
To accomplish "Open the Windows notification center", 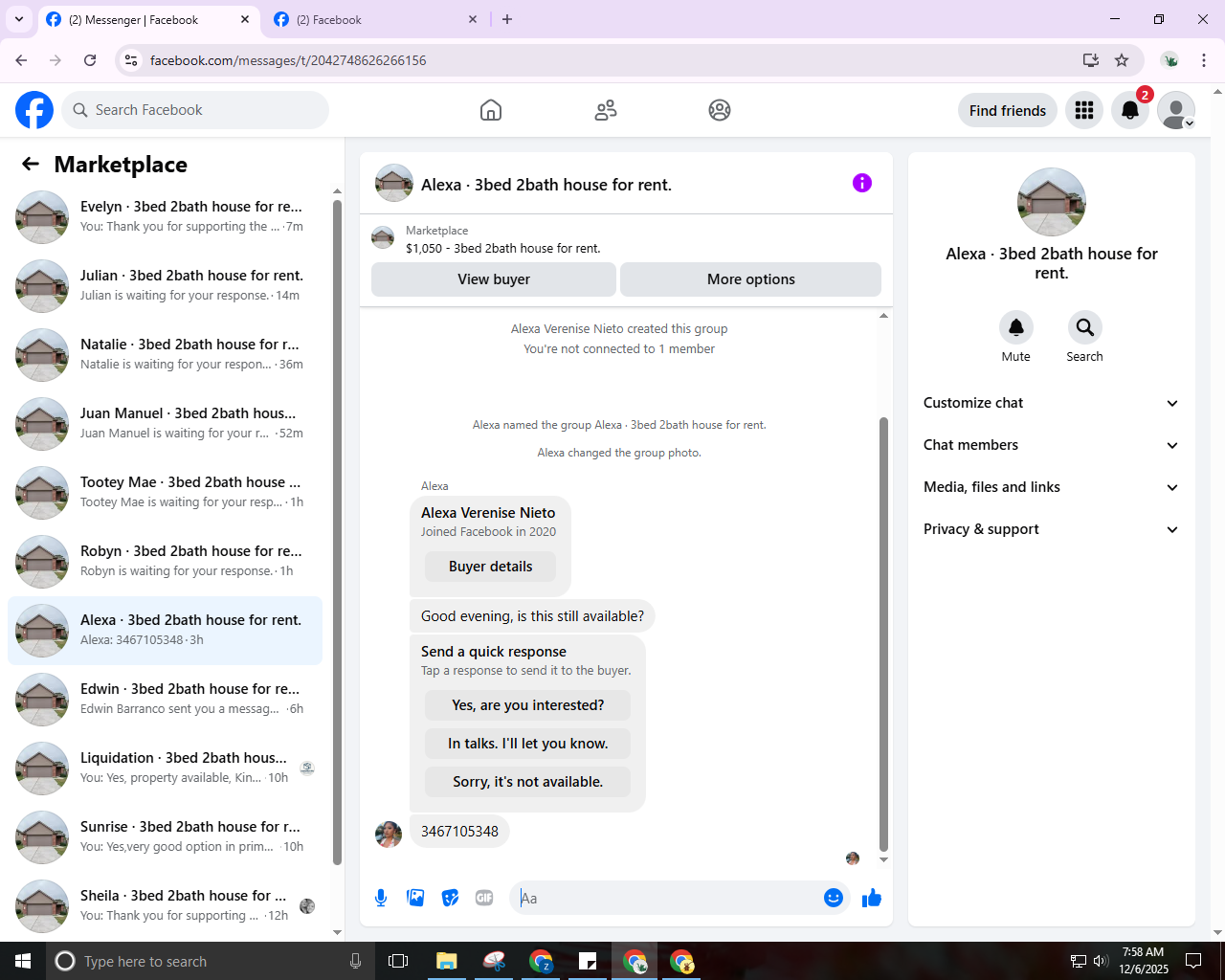I will (1193, 961).
